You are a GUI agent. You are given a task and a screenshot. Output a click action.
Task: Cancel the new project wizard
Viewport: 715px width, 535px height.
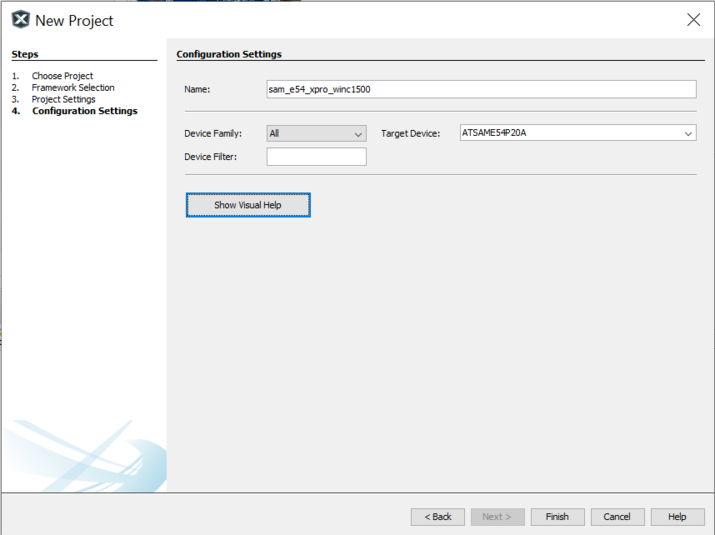617,517
